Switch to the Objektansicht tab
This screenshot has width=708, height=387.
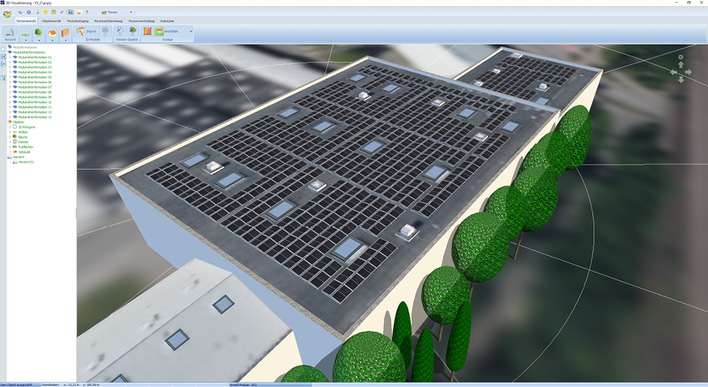tap(51, 21)
